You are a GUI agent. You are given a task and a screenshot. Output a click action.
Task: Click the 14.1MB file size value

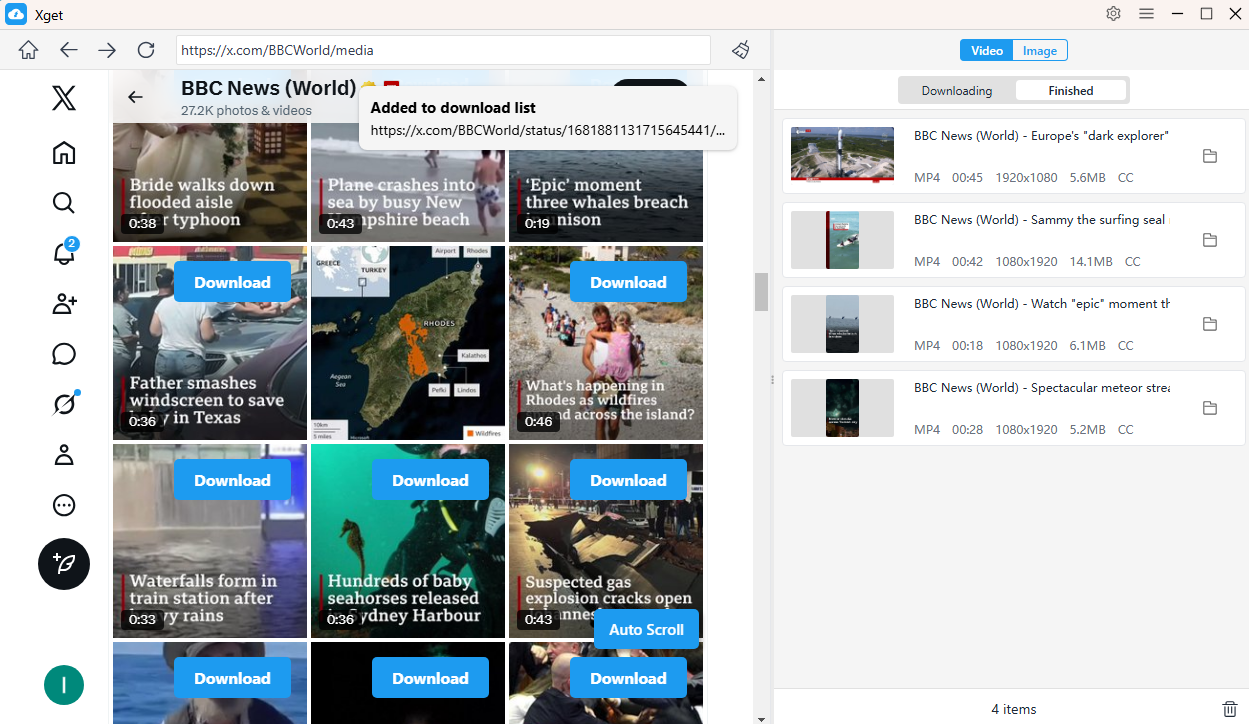(x=1090, y=262)
